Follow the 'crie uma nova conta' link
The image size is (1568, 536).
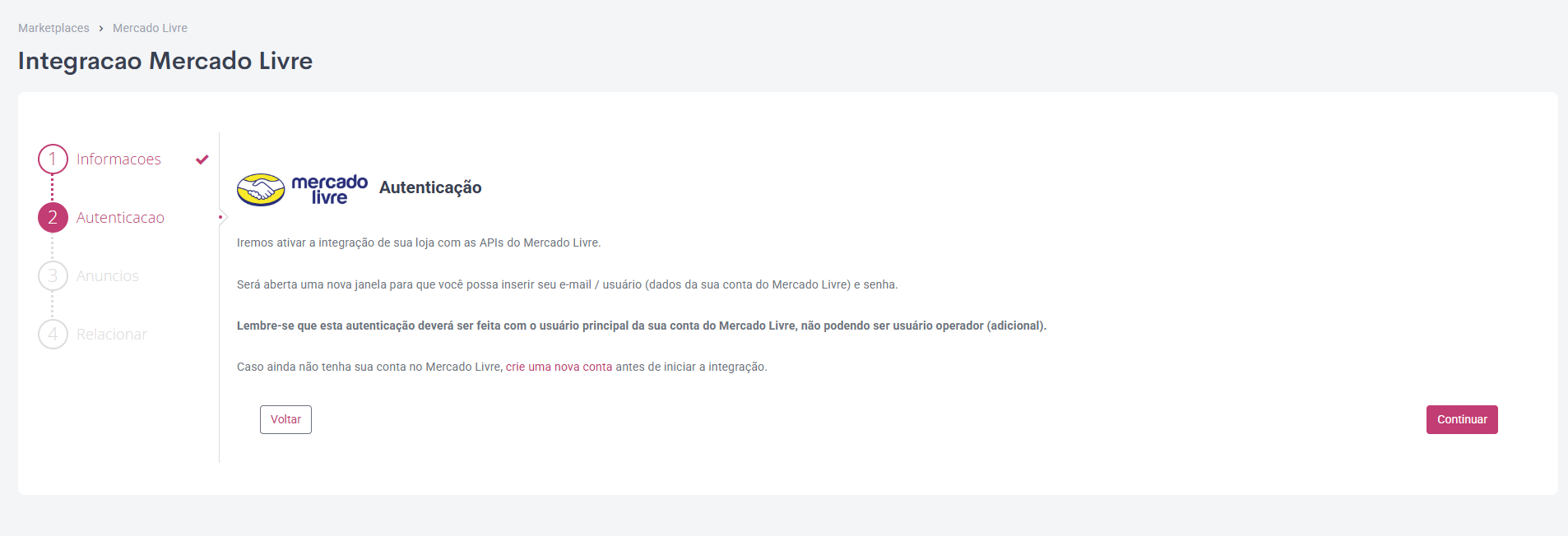tap(559, 367)
